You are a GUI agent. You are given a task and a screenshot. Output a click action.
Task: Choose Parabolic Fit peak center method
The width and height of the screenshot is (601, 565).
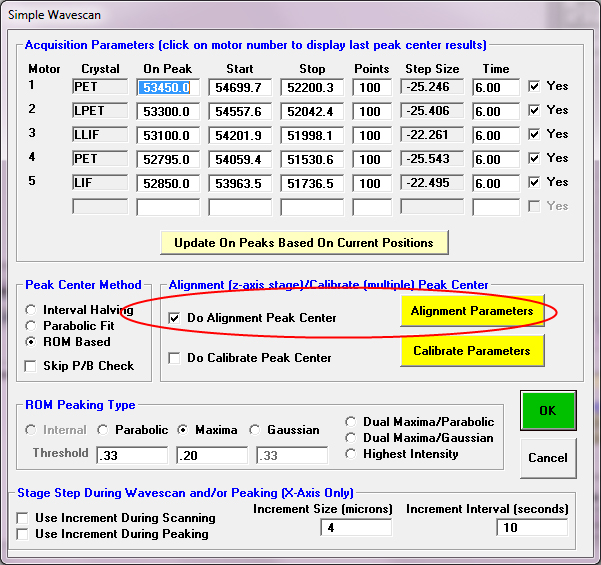click(32, 326)
